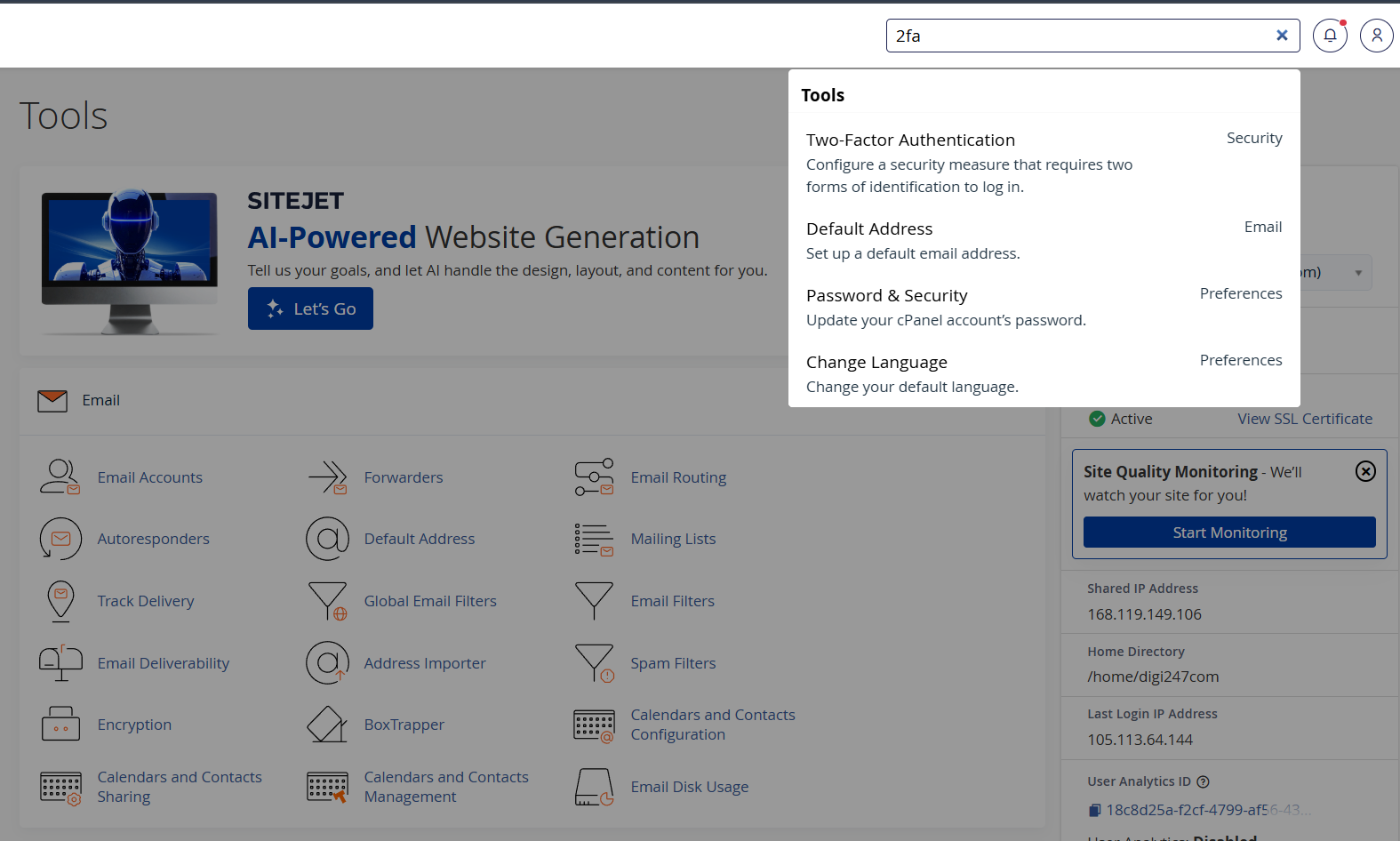
Task: Select Password & Security search result
Action: (x=886, y=296)
